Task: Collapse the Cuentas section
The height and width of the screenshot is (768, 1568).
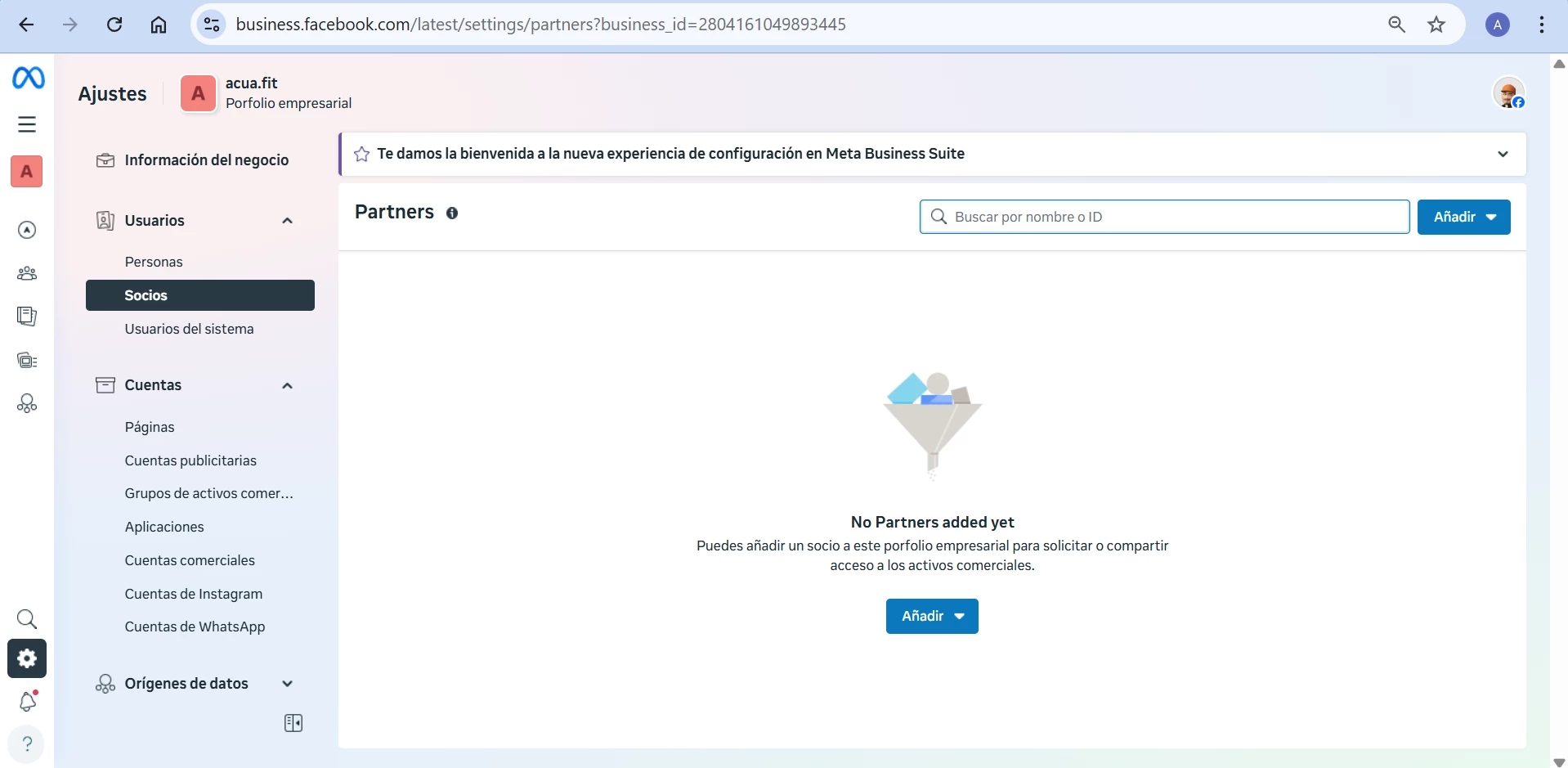Action: coord(287,386)
